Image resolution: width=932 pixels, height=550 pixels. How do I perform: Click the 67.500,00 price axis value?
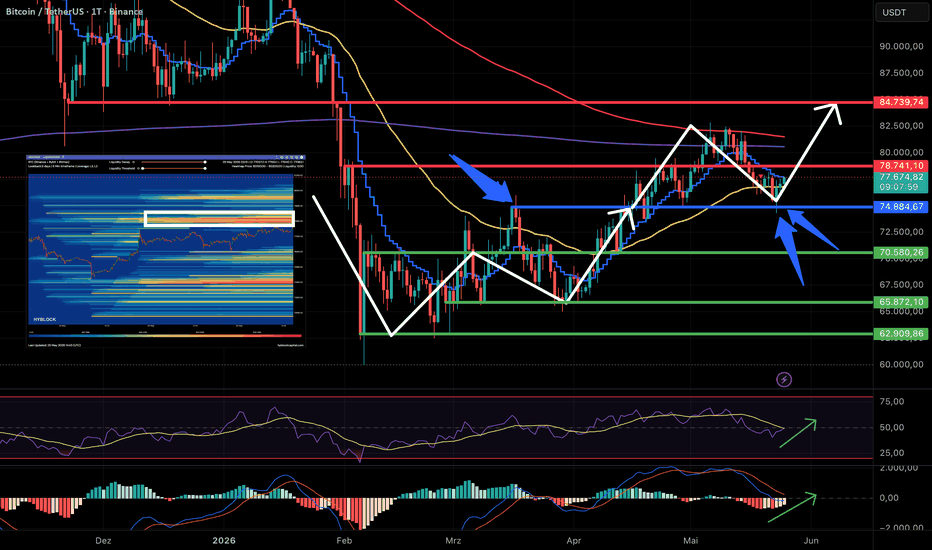pos(902,285)
